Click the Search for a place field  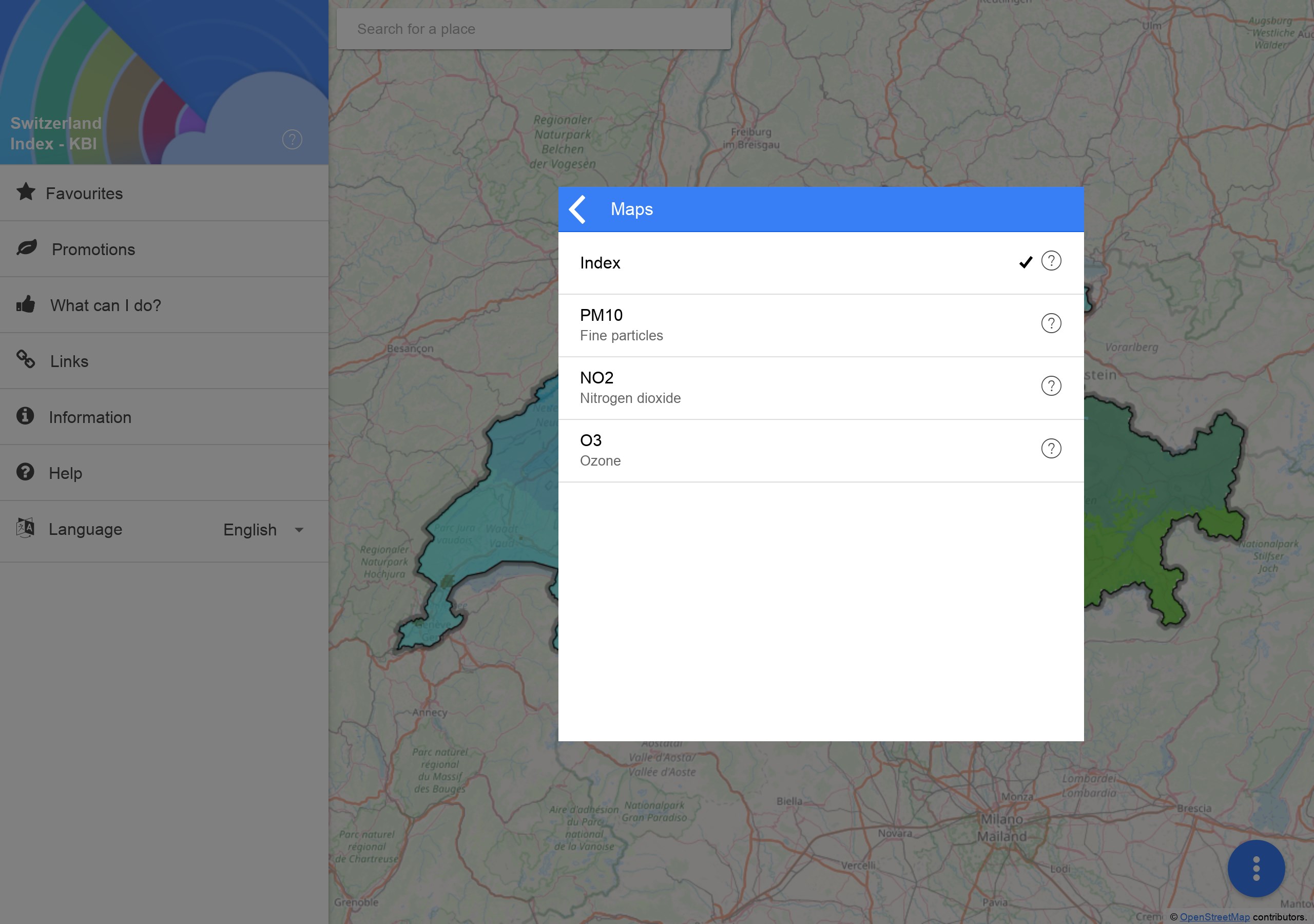[x=533, y=29]
